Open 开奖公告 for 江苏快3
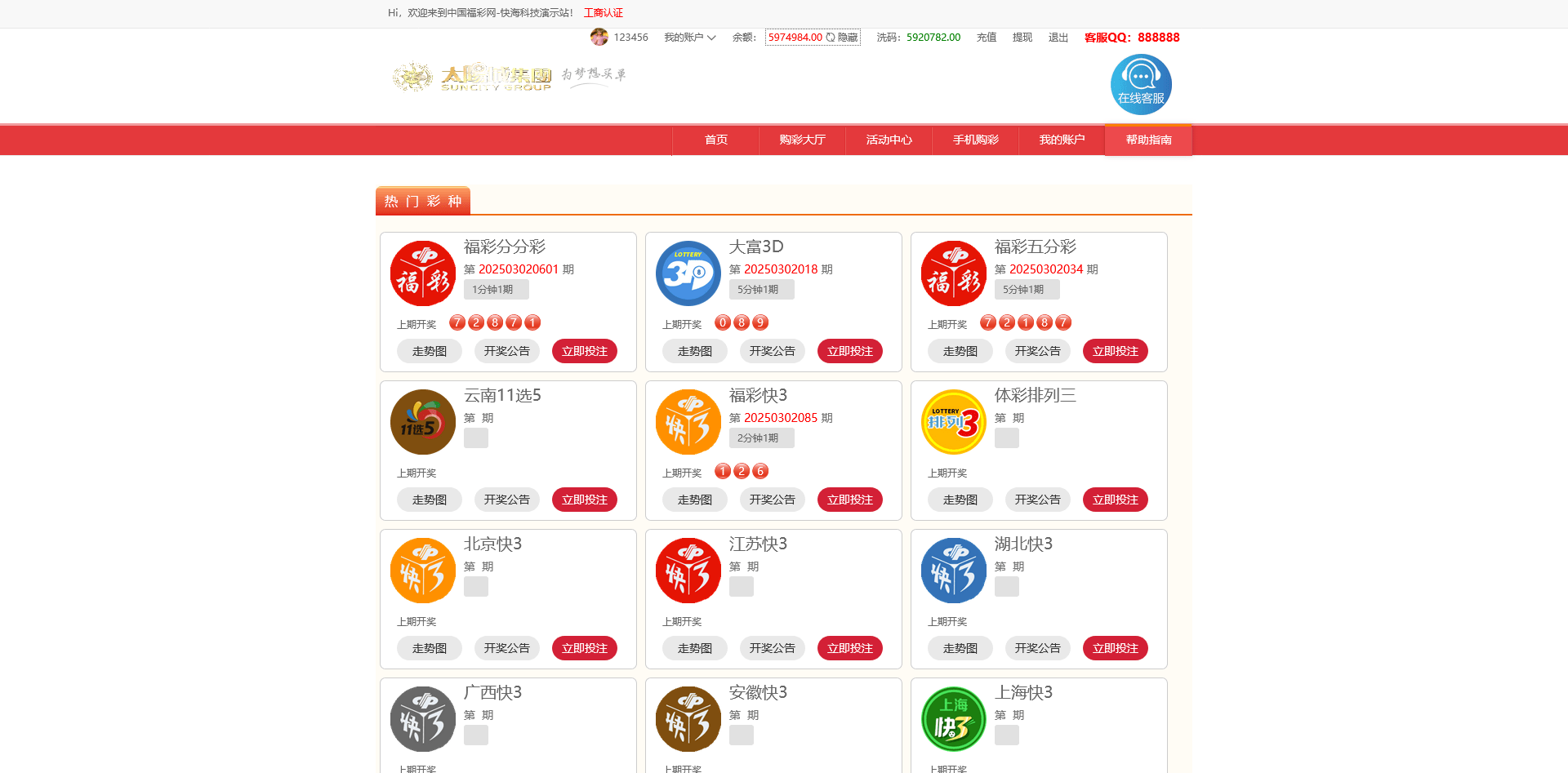 772,648
